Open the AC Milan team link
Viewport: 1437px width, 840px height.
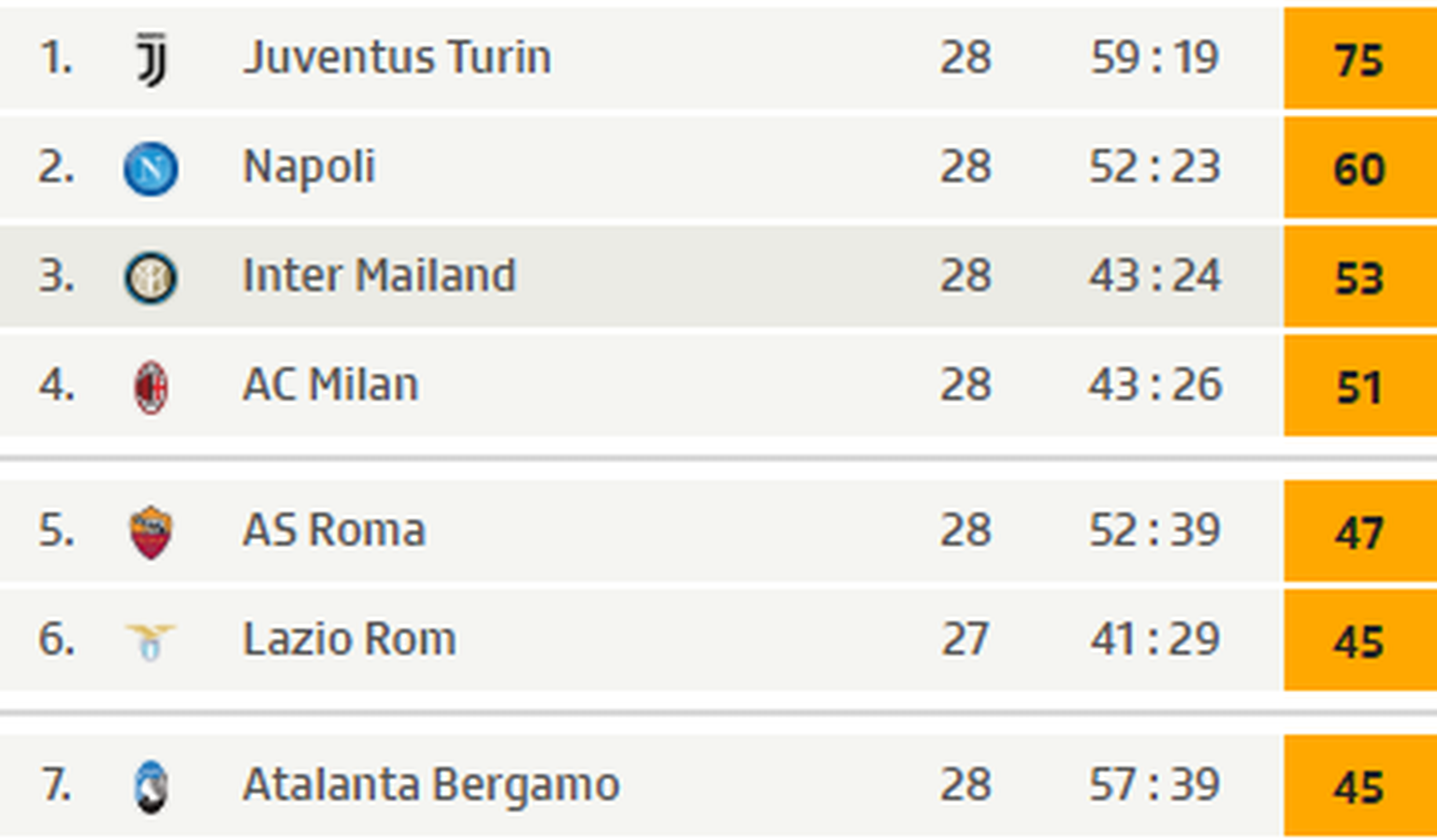point(330,385)
